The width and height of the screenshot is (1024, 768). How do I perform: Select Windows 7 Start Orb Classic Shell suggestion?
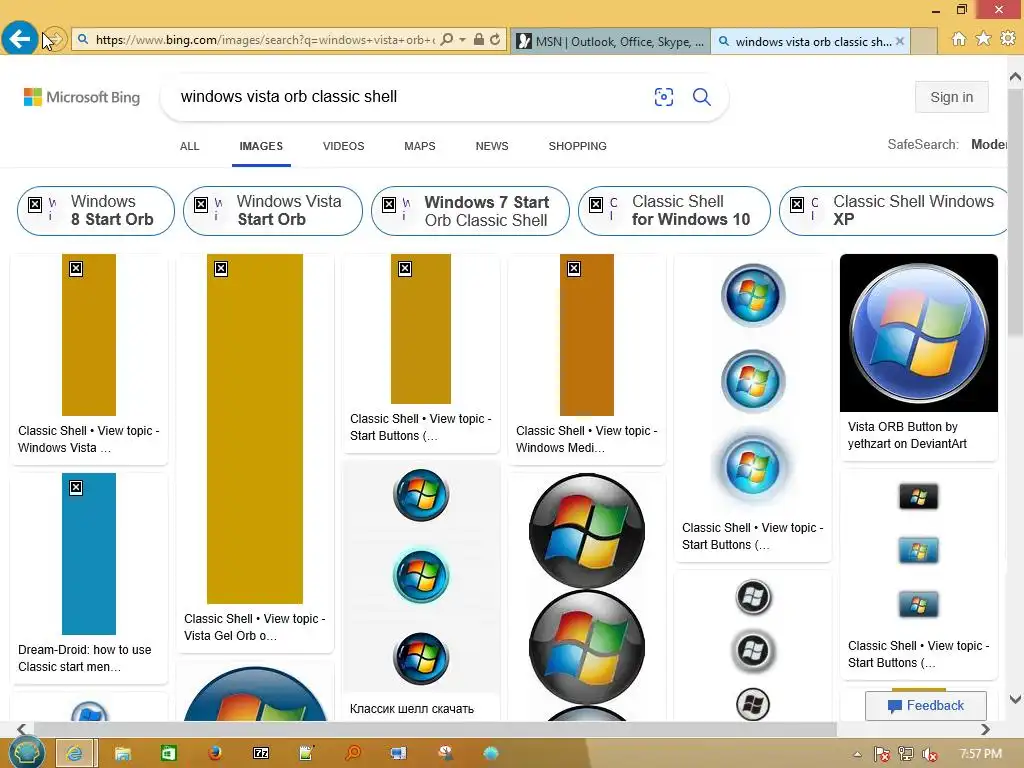click(470, 211)
